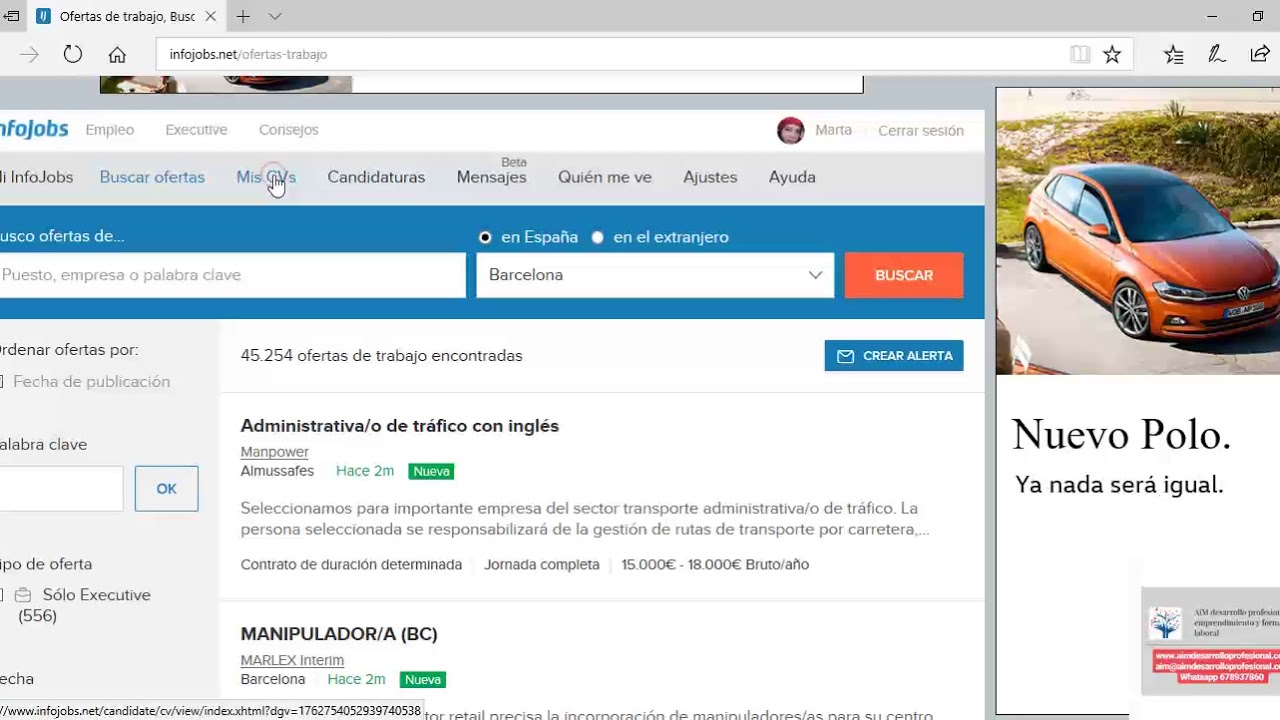The width and height of the screenshot is (1280, 720).
Task: Open the Ayuda tab
Action: click(792, 177)
